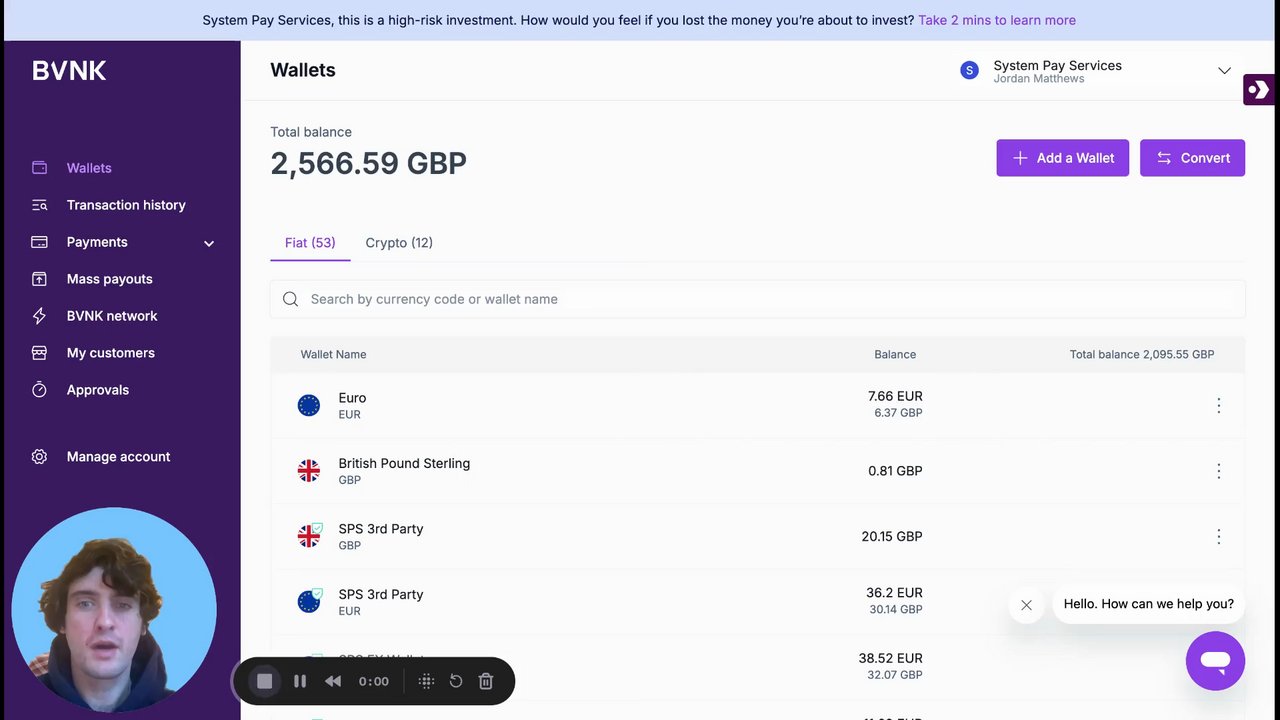This screenshot has width=1280, height=720.
Task: Switch to the Fiat (53) tab
Action: click(310, 243)
